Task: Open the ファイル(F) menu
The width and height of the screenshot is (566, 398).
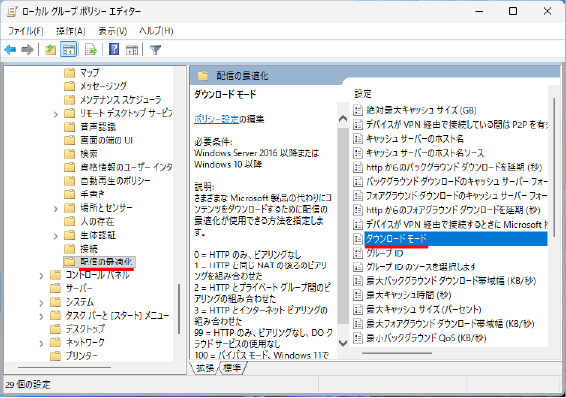Action: [26, 31]
